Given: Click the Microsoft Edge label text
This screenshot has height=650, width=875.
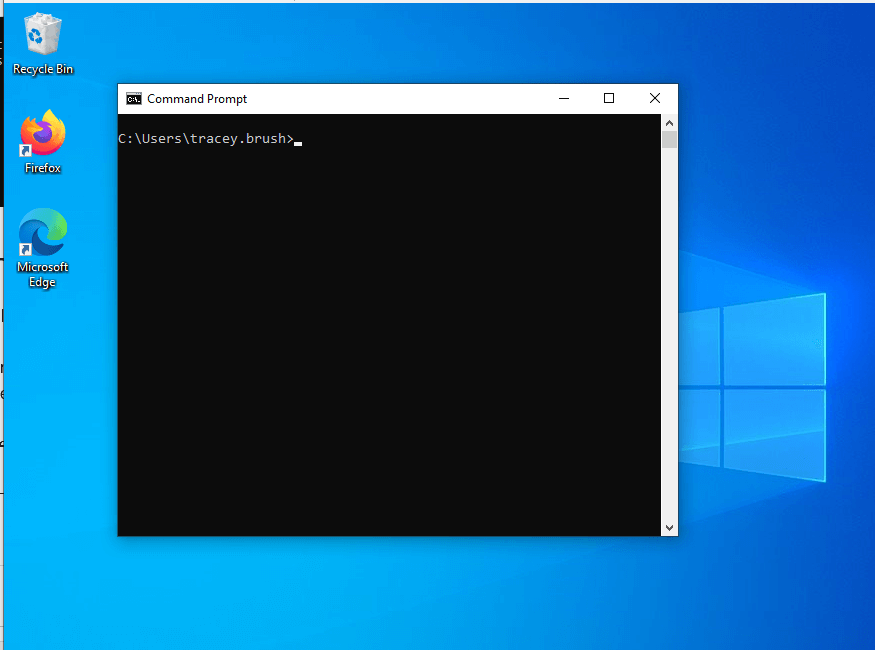Looking at the screenshot, I should 43,275.
